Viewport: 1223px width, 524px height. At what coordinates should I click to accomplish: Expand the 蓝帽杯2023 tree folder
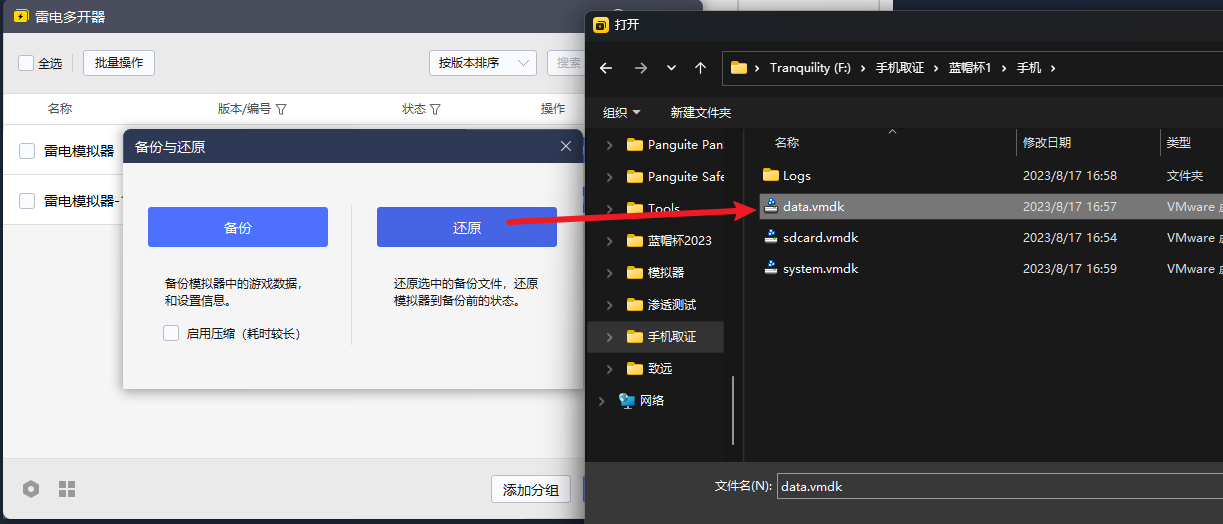(609, 240)
